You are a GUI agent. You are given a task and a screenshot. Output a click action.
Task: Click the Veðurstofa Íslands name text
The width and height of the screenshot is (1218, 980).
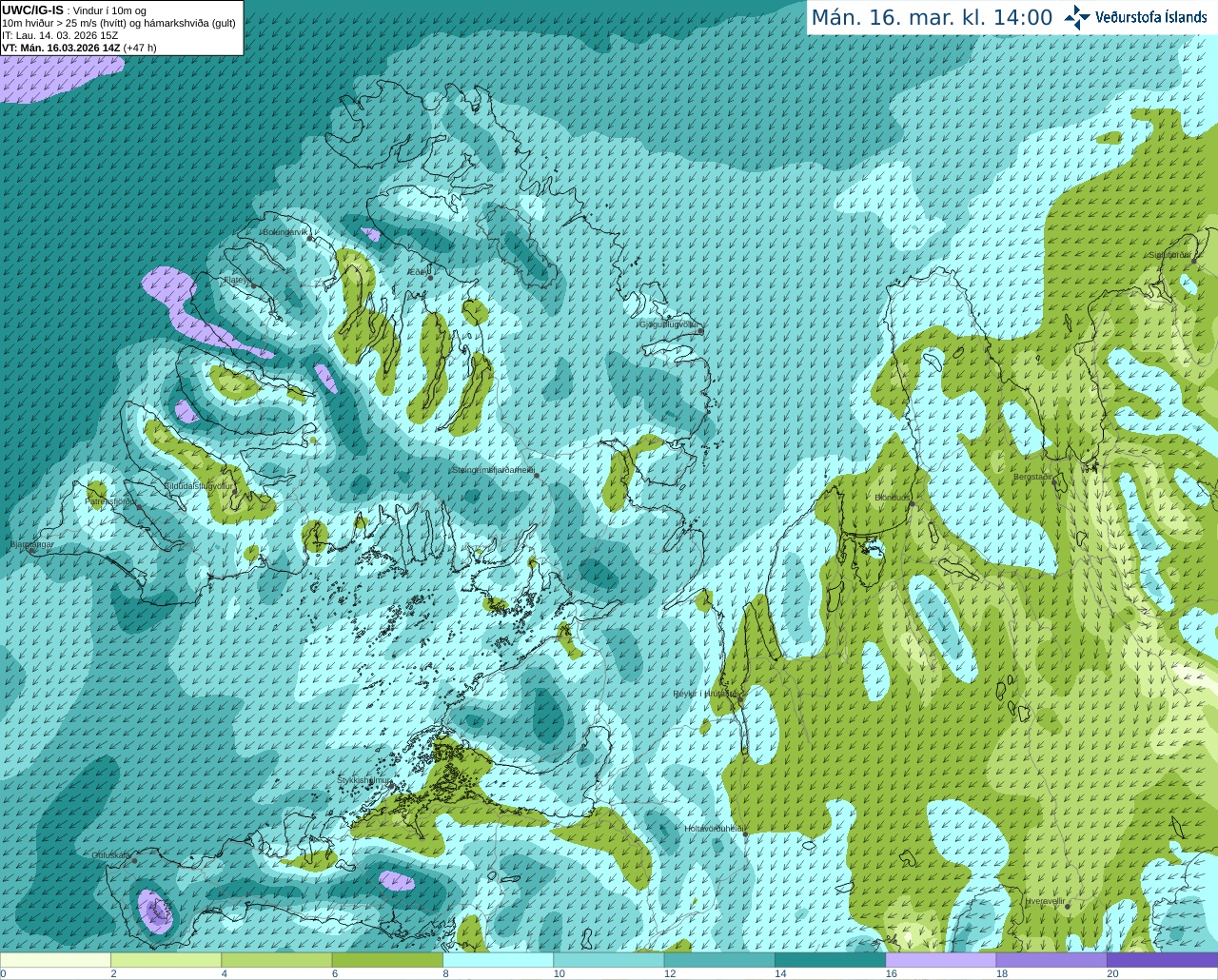tap(1151, 17)
